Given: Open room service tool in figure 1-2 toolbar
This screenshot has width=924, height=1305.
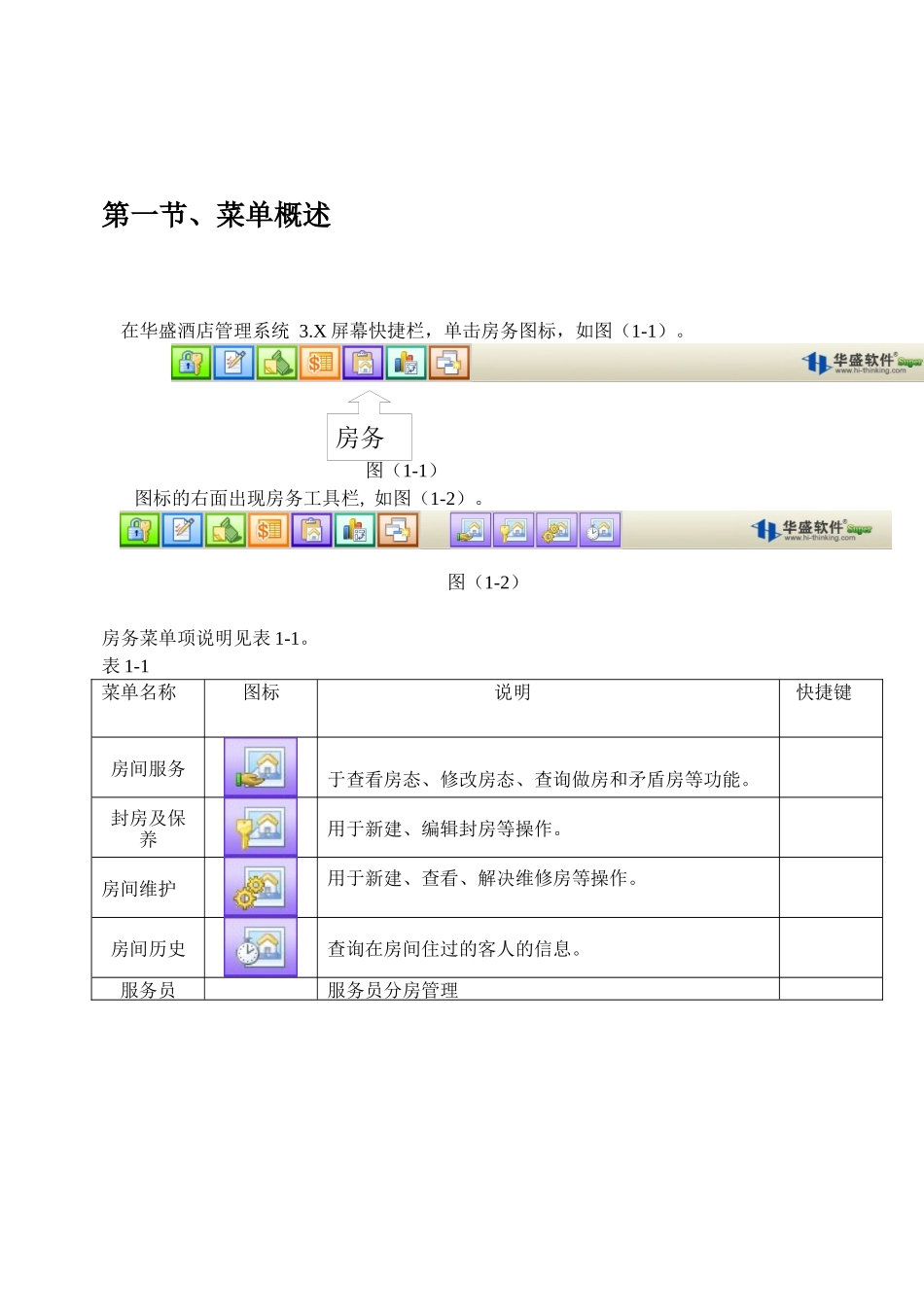Looking at the screenshot, I should pyautogui.click(x=471, y=530).
